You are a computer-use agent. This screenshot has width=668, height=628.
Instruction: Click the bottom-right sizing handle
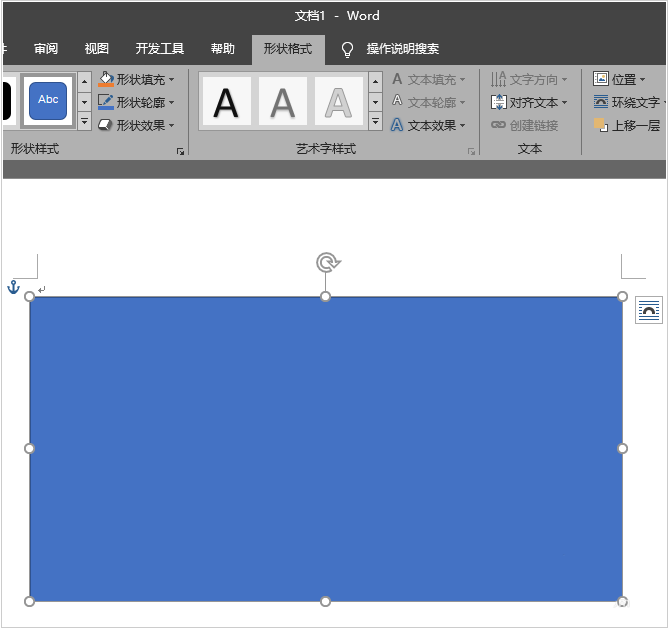(622, 602)
